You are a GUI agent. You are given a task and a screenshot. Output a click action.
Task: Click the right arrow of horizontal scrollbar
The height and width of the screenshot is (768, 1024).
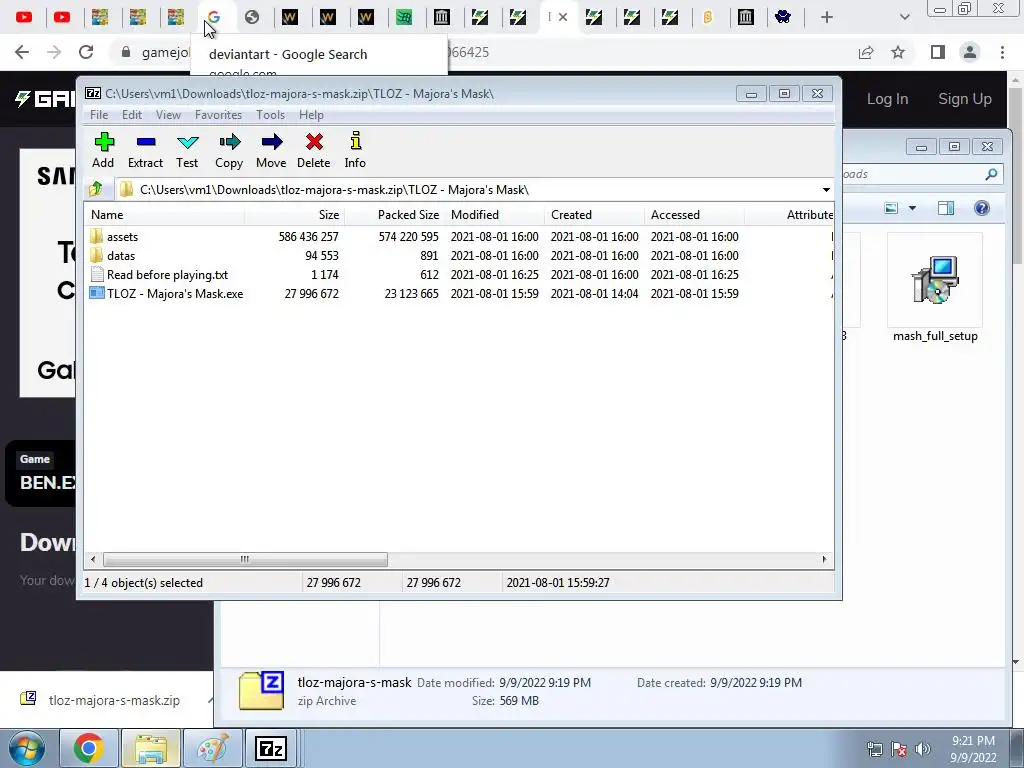click(824, 559)
